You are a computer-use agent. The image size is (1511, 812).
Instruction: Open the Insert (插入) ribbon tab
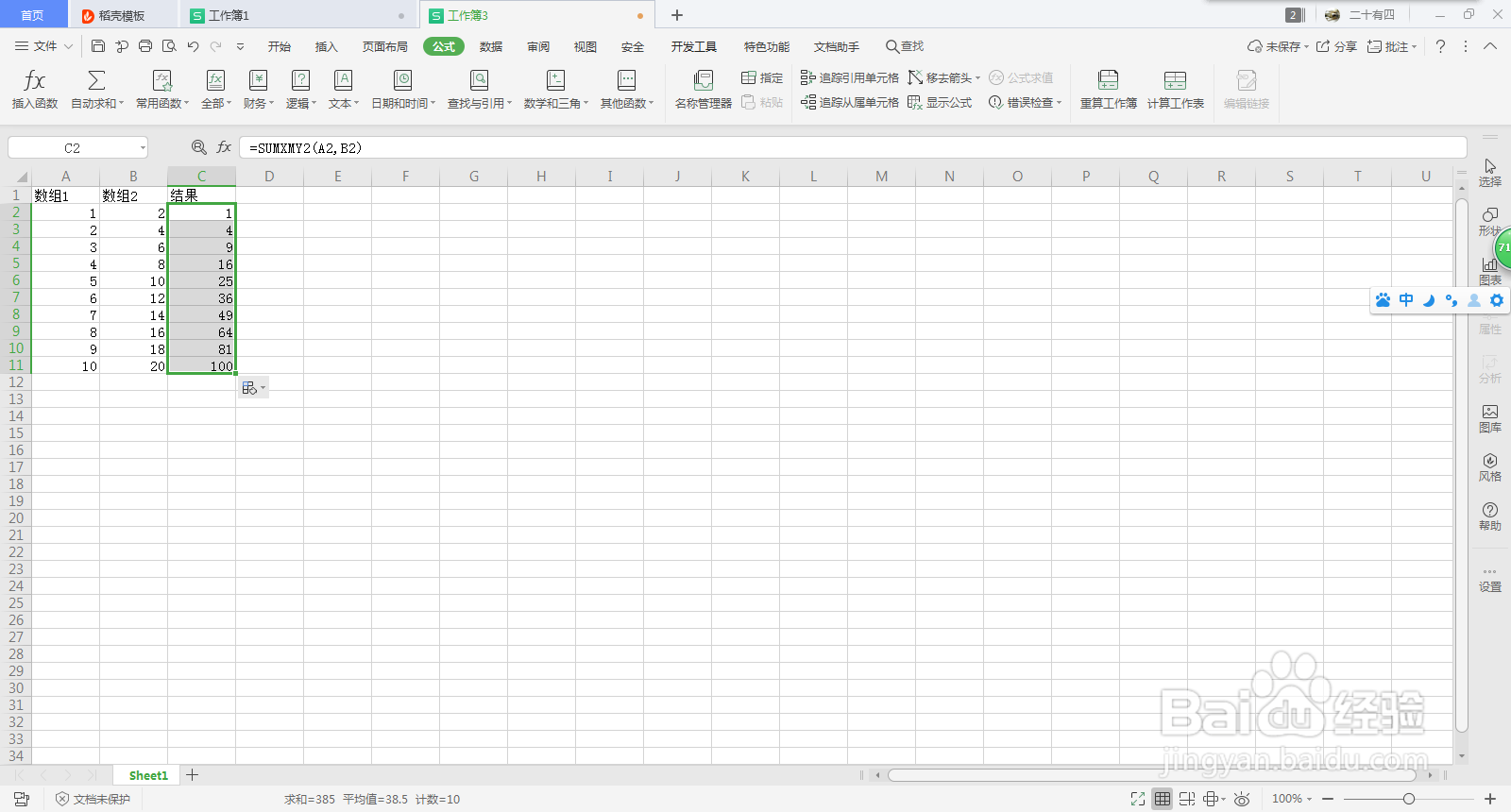(326, 46)
